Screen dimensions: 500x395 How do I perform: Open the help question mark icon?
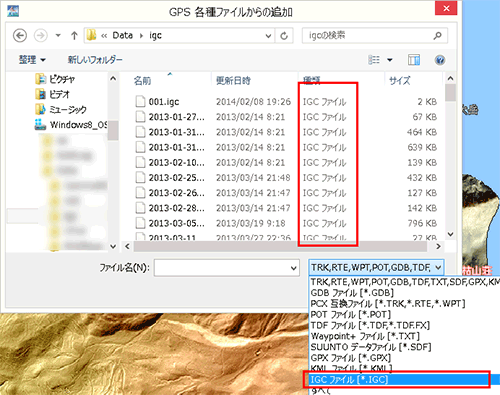pyautogui.click(x=440, y=60)
